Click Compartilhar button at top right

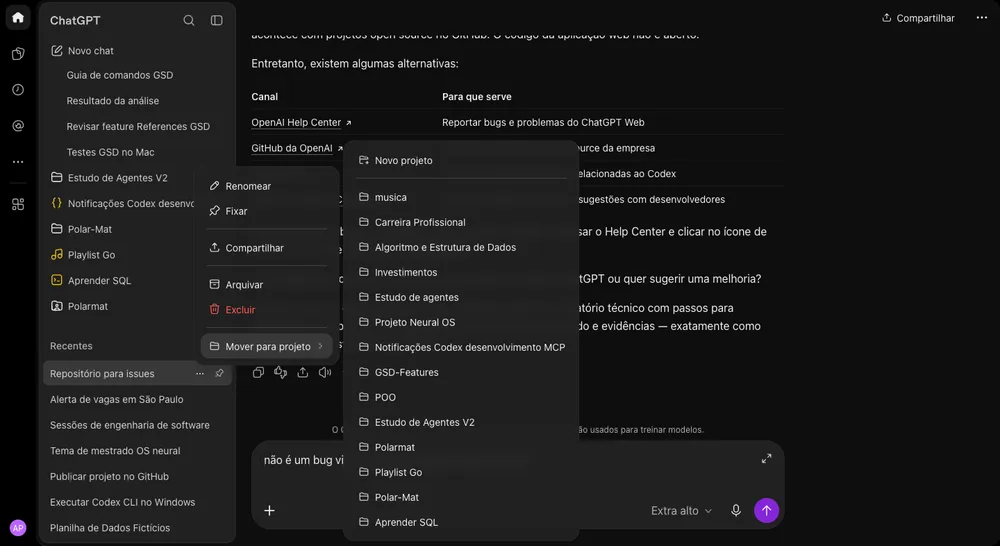(918, 18)
